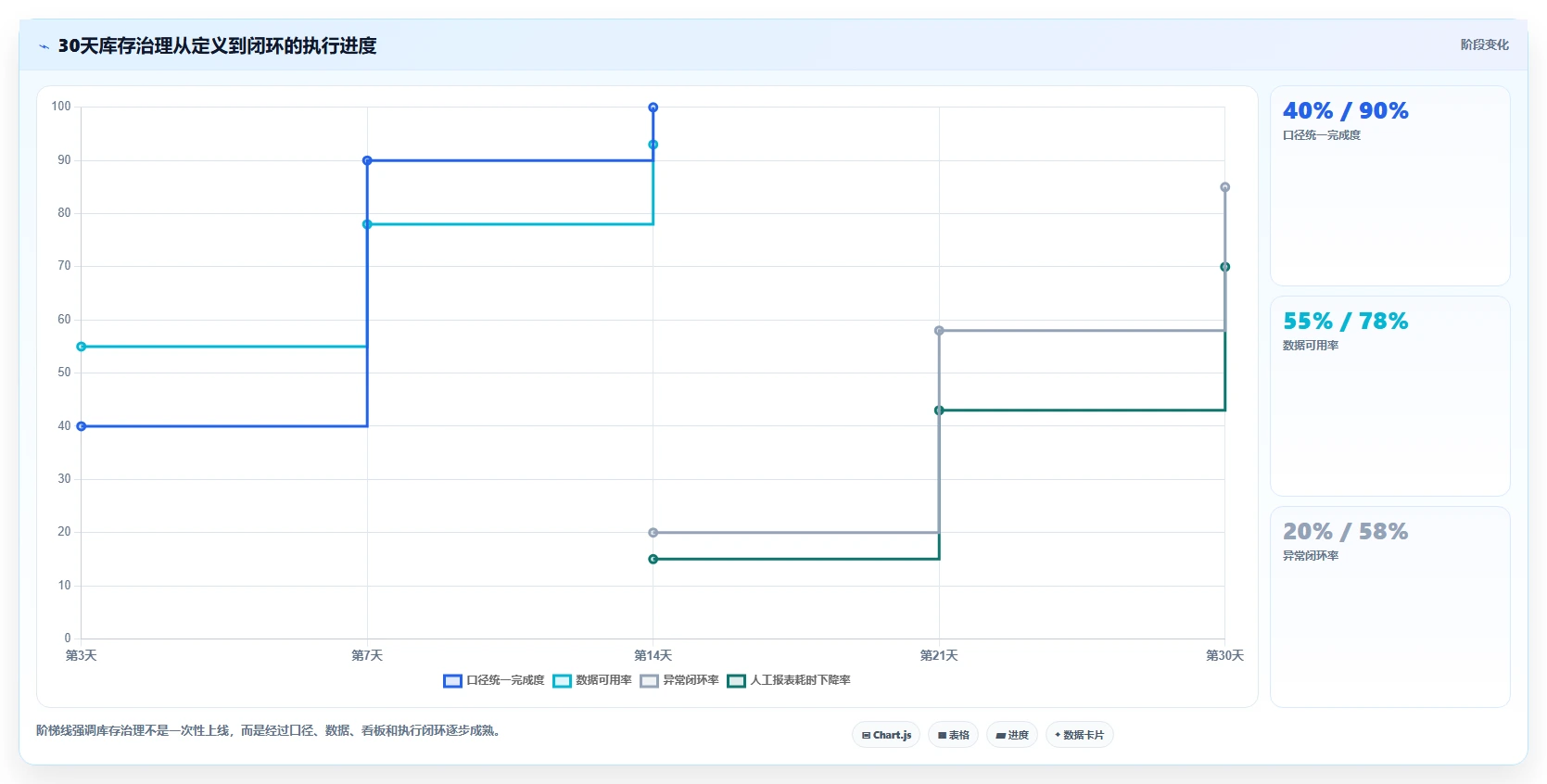The height and width of the screenshot is (784, 1547).
Task: Click the cyan point at 93 on 第14天
Action: [653, 145]
